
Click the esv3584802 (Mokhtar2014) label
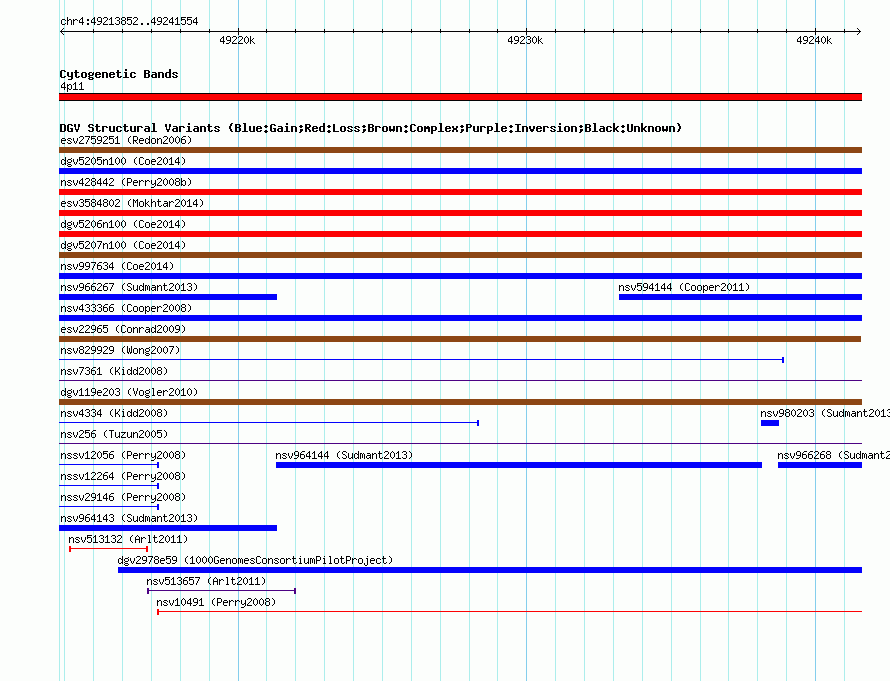132,203
